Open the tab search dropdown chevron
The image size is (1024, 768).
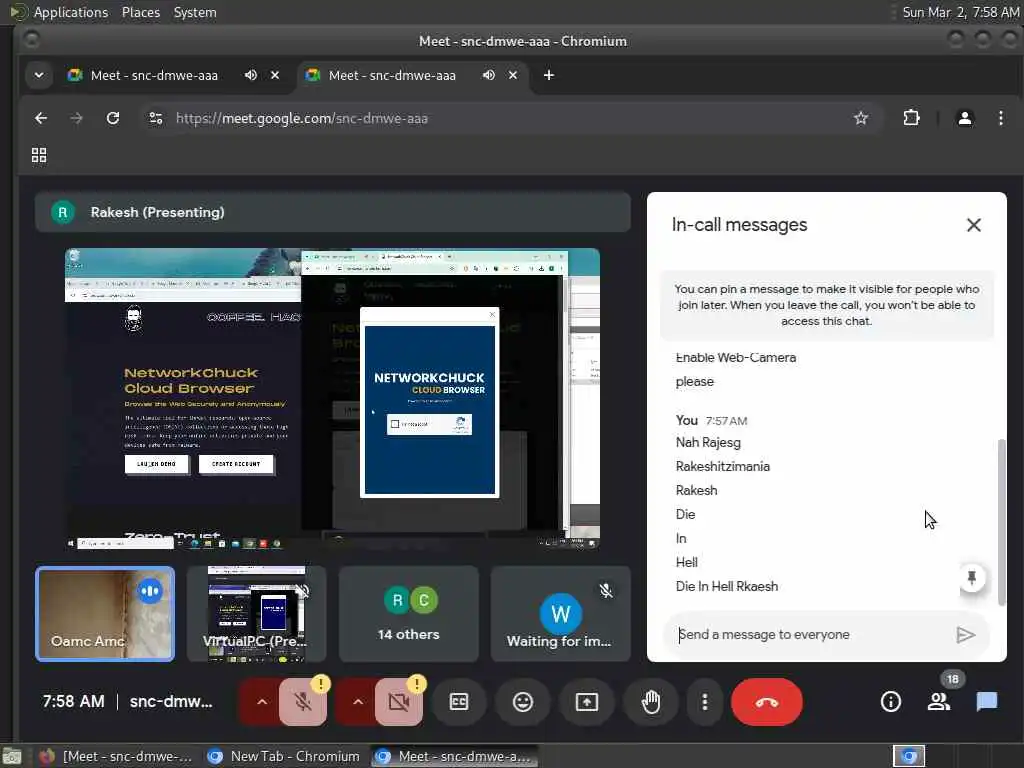click(x=39, y=75)
